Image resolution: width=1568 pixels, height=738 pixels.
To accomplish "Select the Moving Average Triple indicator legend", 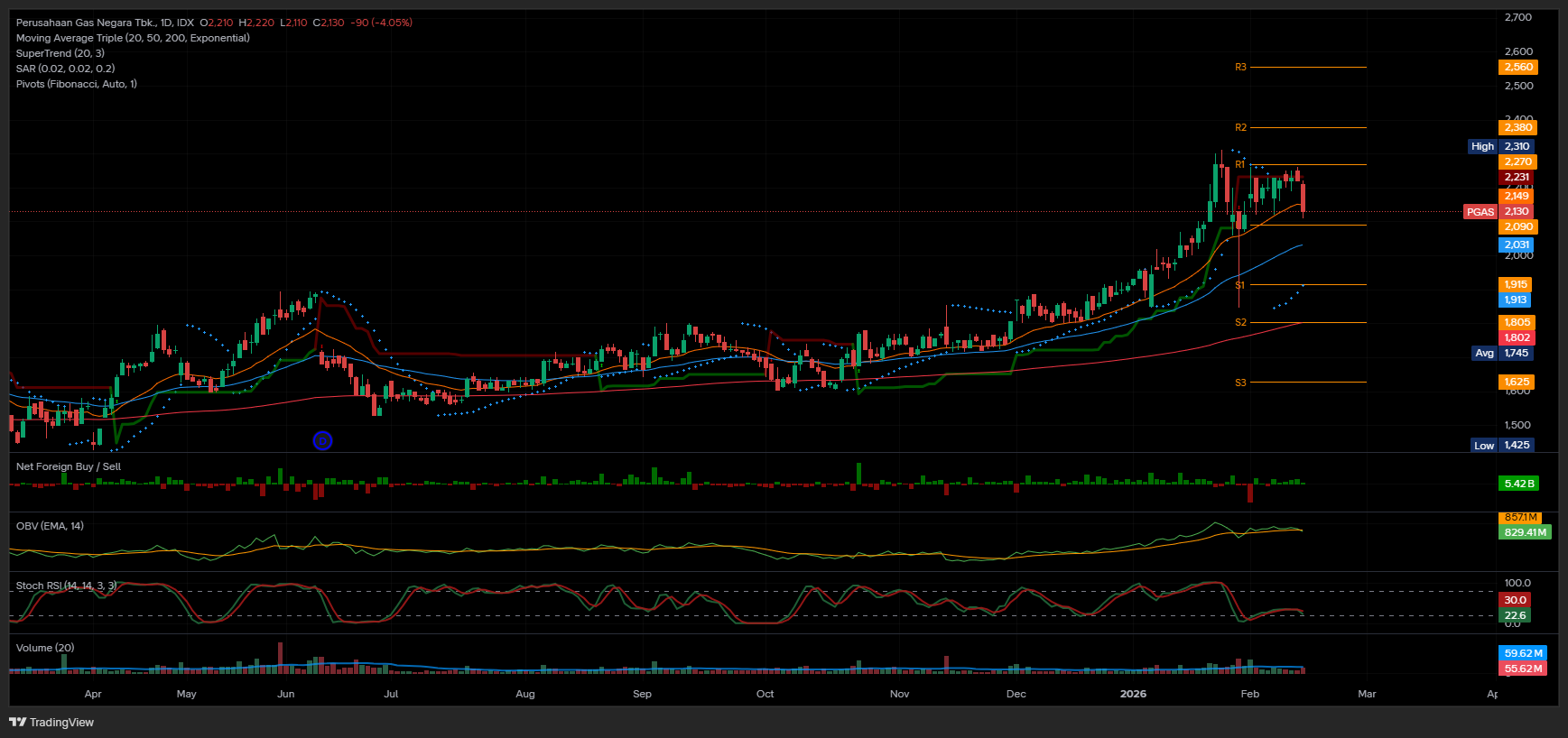I will 133,38.
